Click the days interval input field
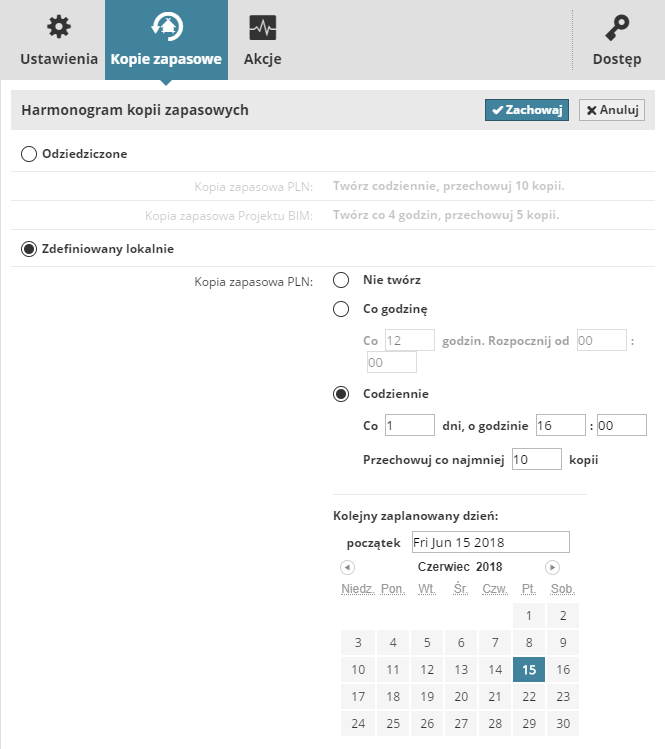 click(x=409, y=425)
